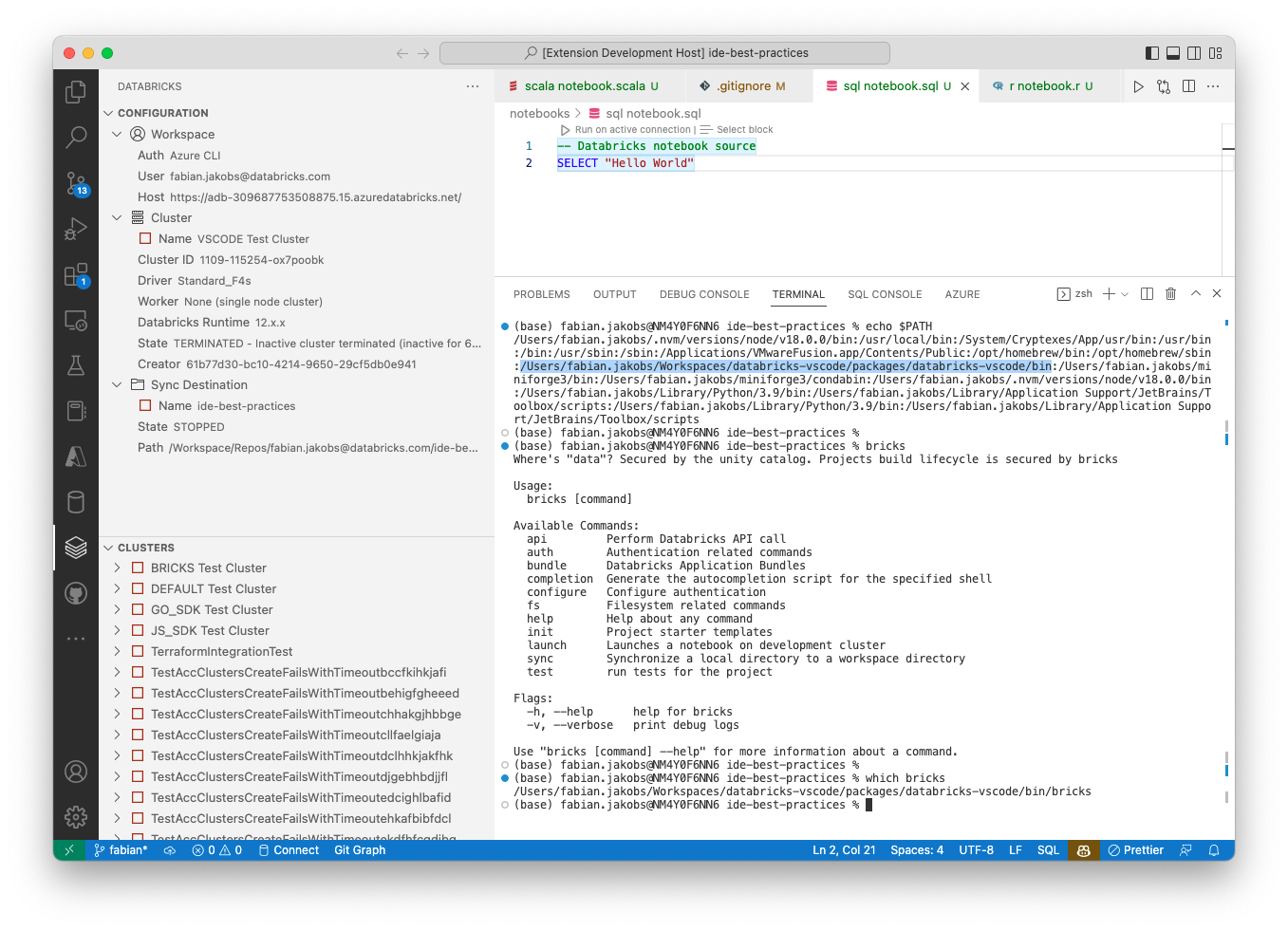Viewport: 1288px width, 931px height.
Task: Open the PROBLEMS panel tab
Action: 542,294
